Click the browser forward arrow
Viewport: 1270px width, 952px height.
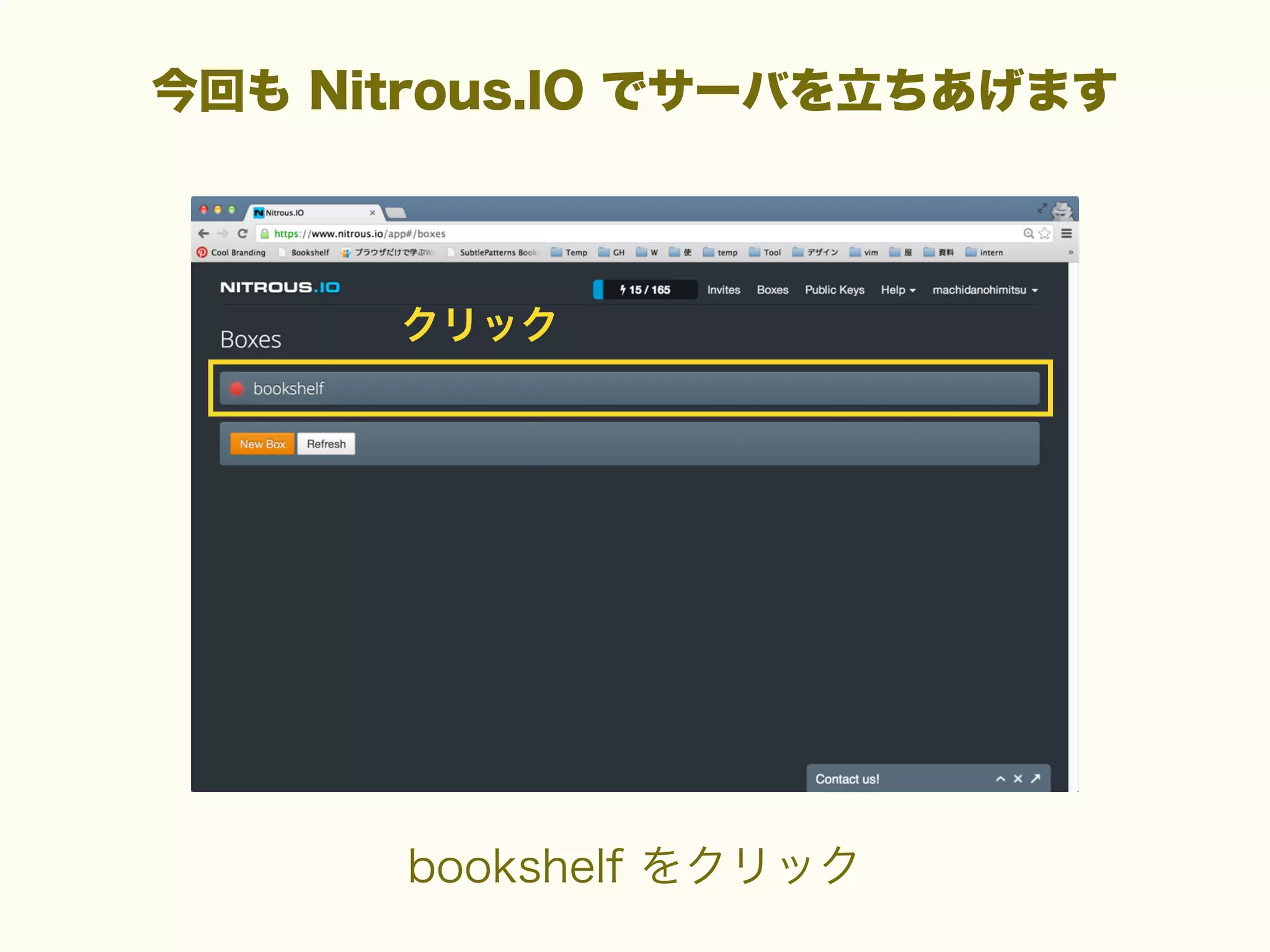coord(223,234)
